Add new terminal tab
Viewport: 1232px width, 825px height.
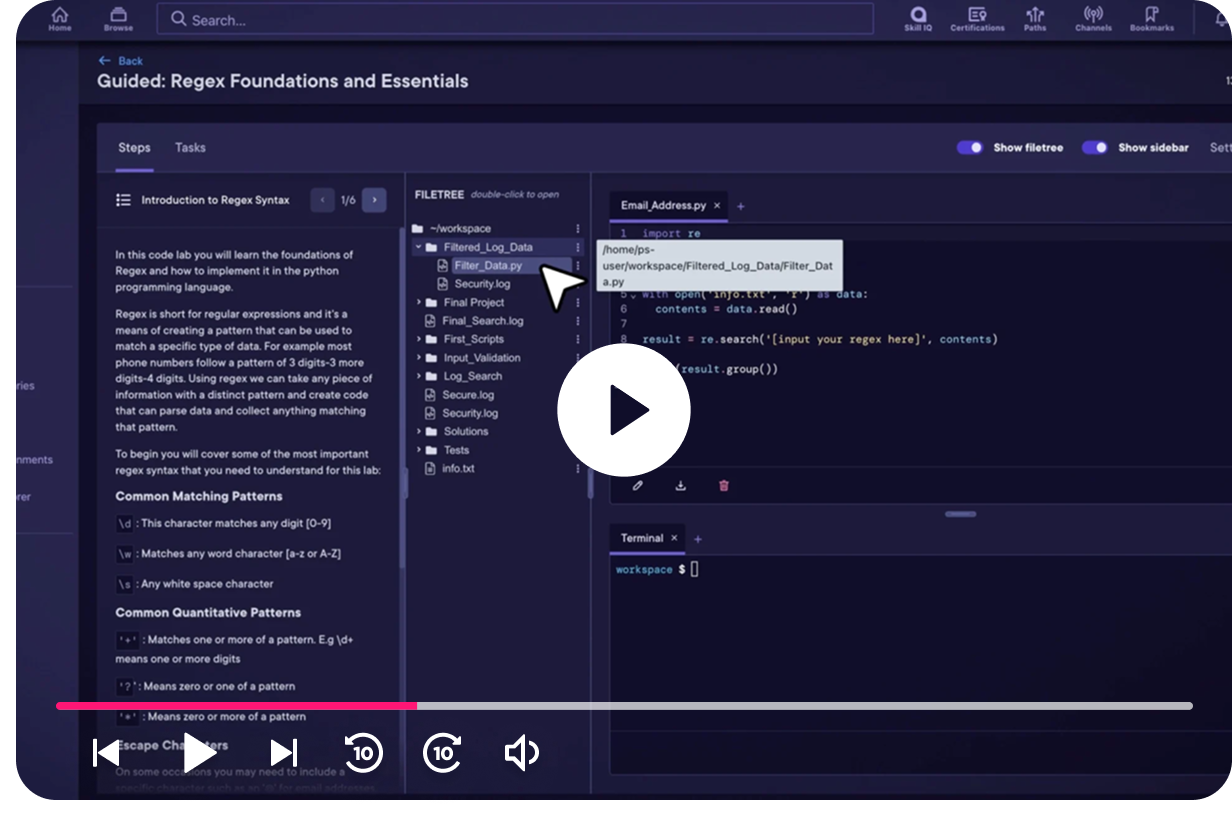698,539
